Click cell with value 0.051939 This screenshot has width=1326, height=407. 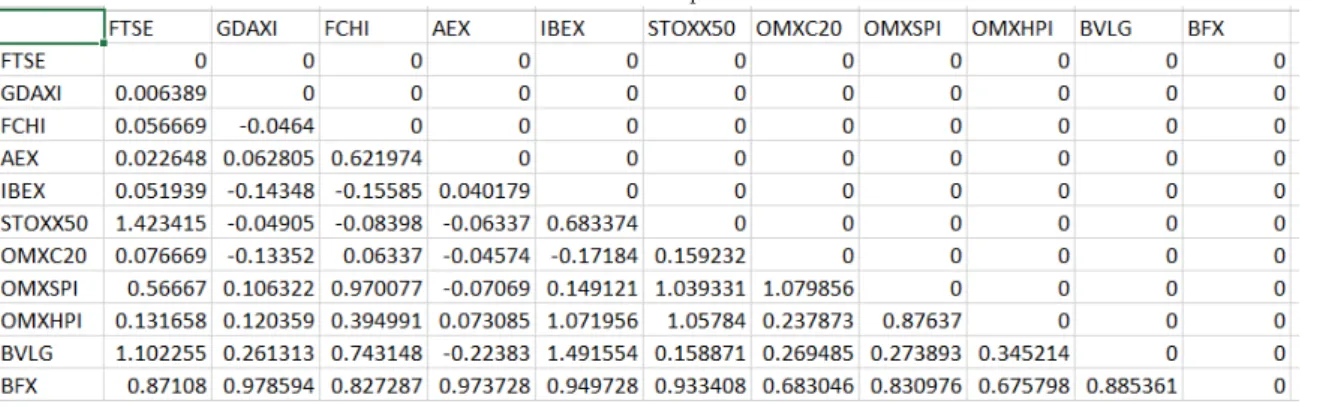click(x=159, y=191)
